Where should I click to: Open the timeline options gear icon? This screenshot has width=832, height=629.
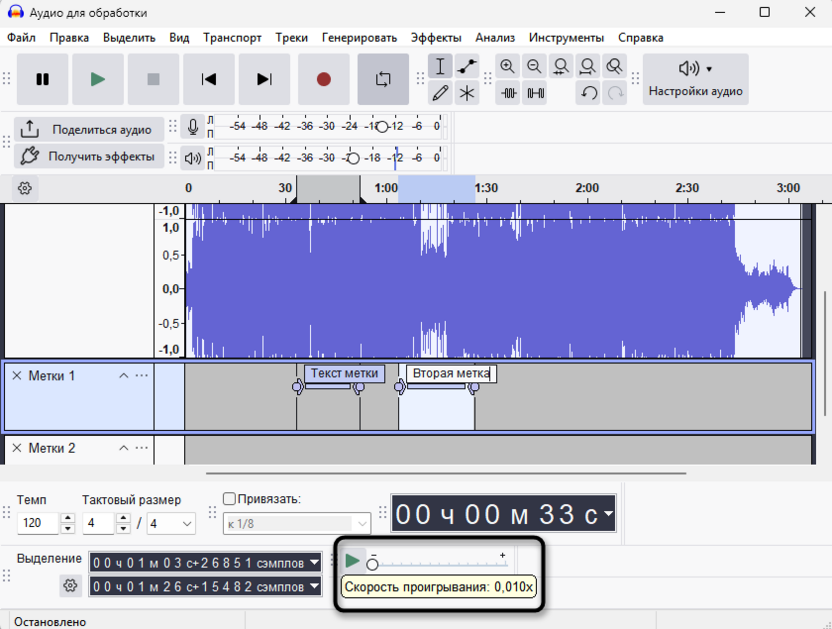(24, 188)
